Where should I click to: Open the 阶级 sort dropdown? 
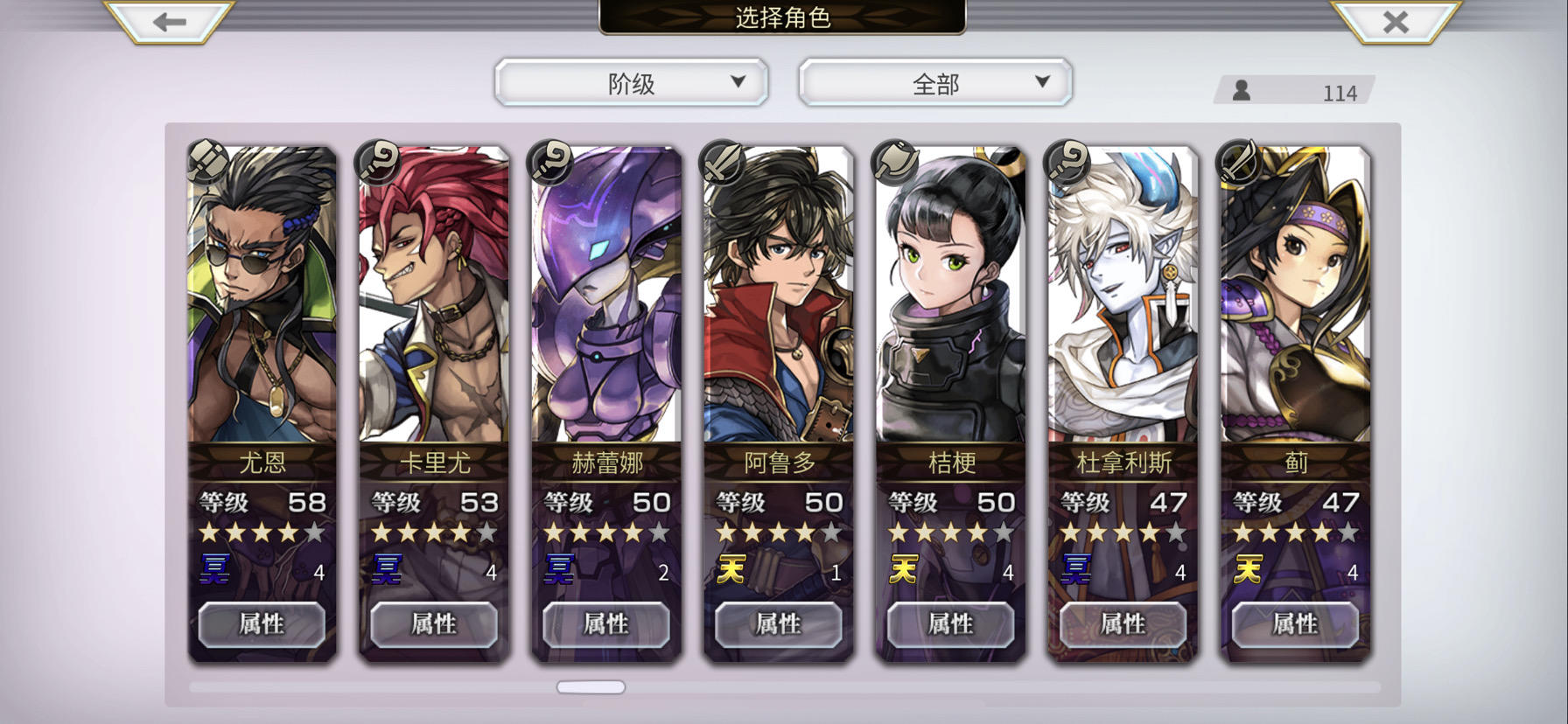tap(631, 83)
